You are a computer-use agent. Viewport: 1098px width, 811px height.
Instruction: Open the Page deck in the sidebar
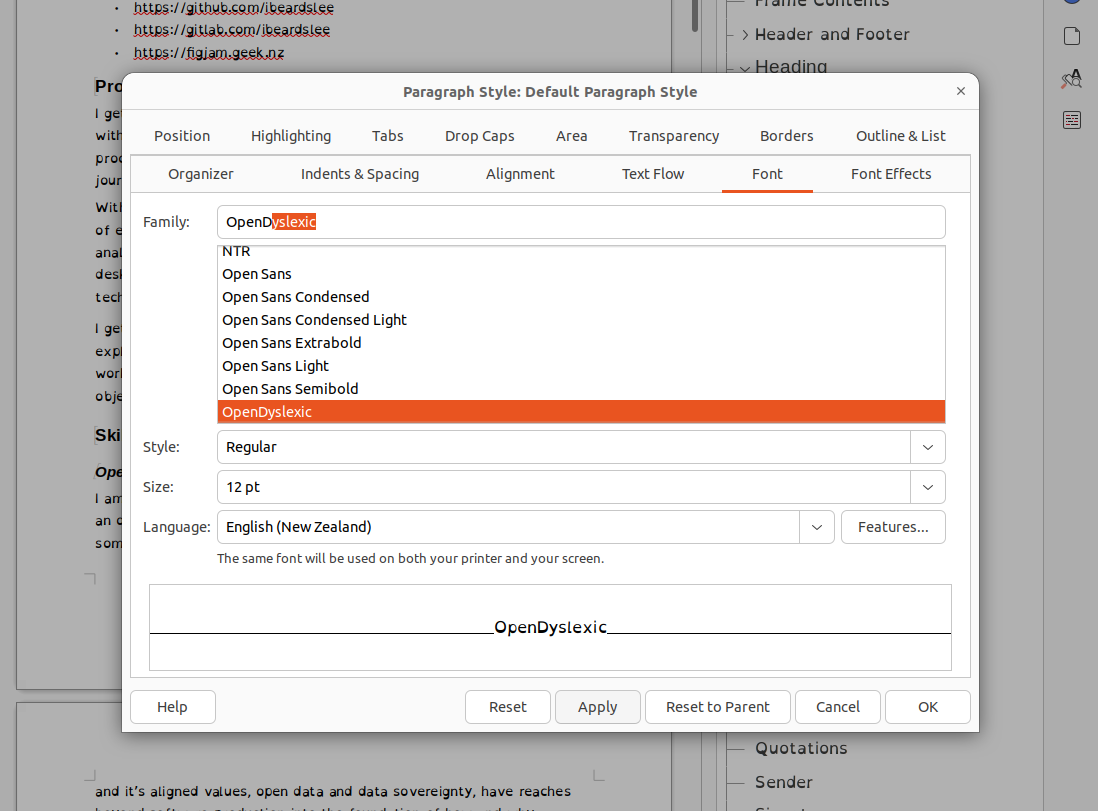point(1071,35)
